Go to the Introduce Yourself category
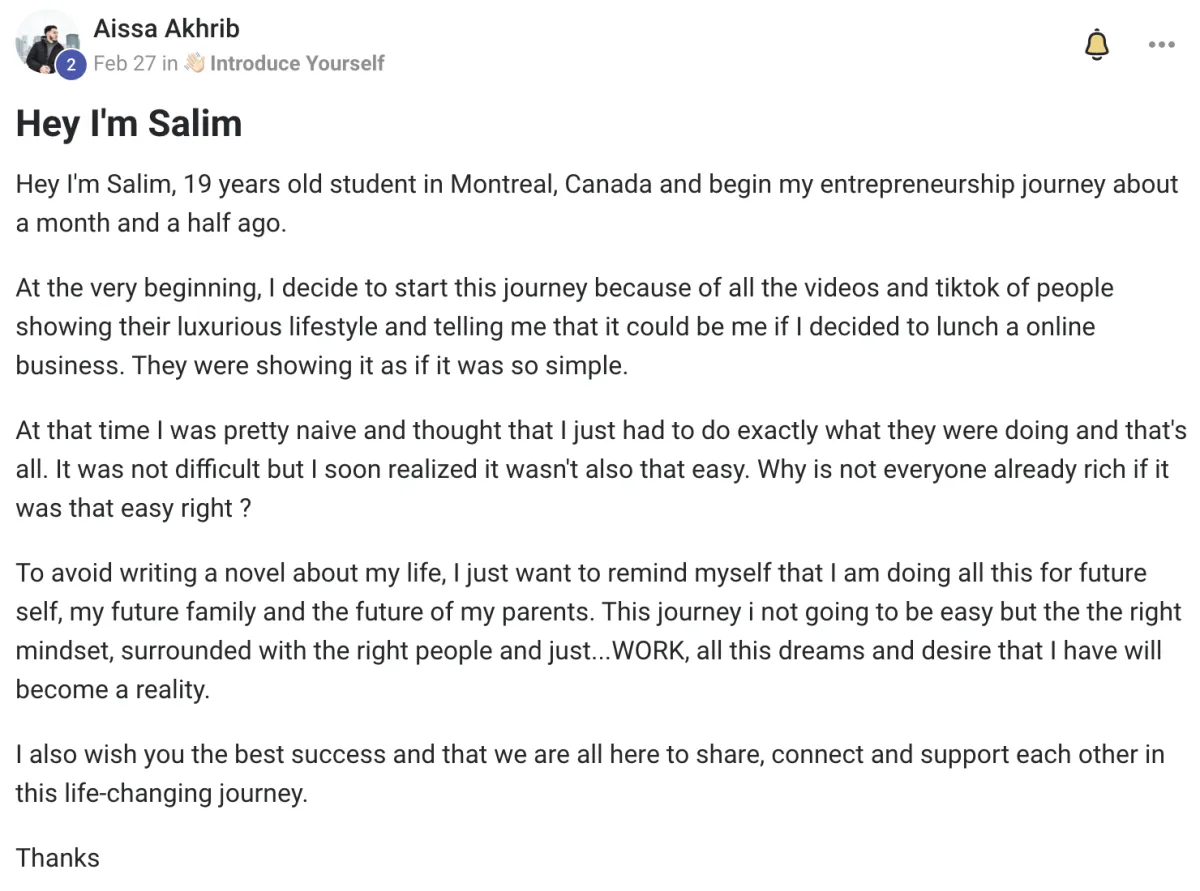Screen dimensions: 1200x891 [x=297, y=63]
